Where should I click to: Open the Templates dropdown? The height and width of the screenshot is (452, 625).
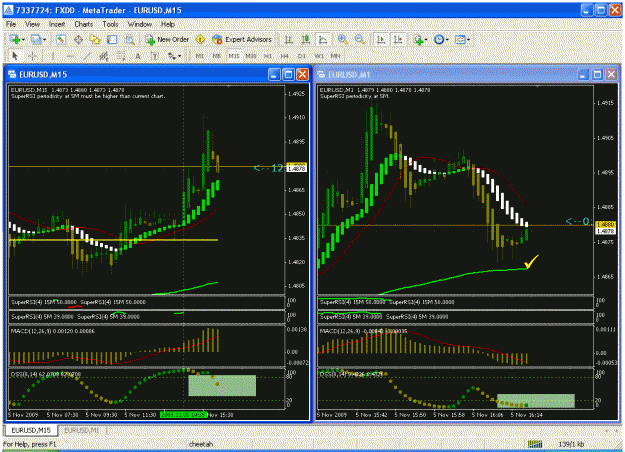pos(462,39)
